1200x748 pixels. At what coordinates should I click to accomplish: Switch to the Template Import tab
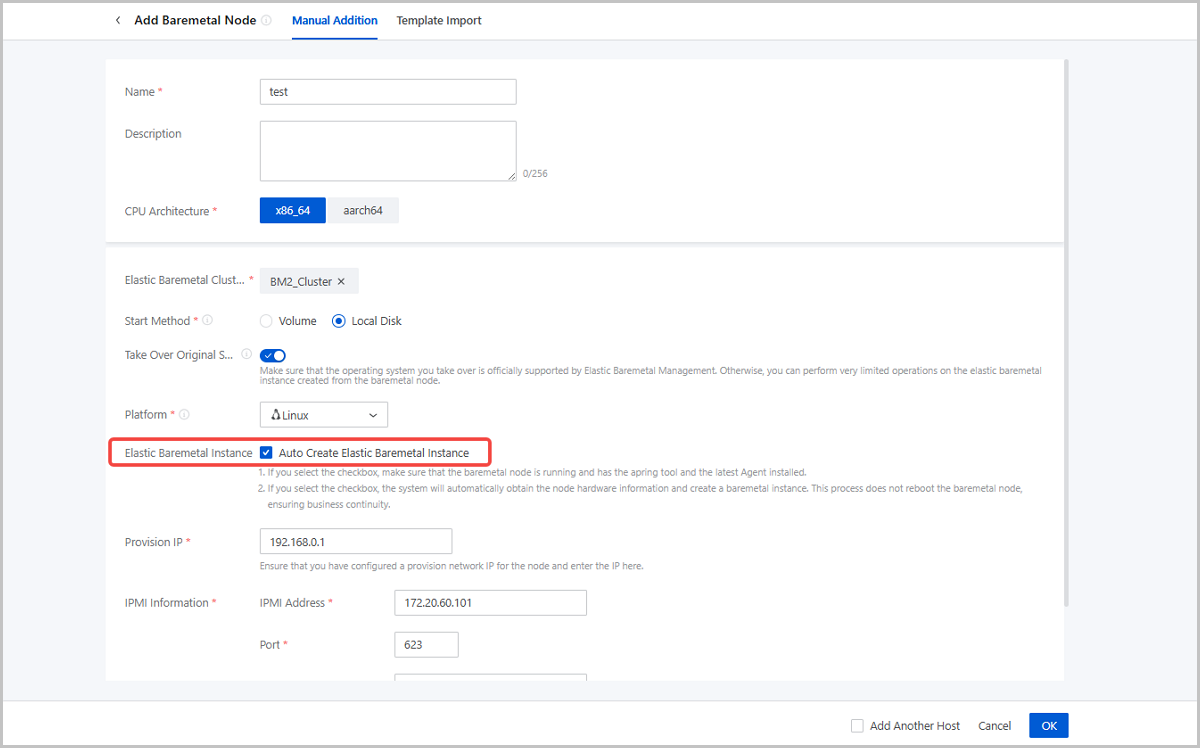(x=438, y=20)
